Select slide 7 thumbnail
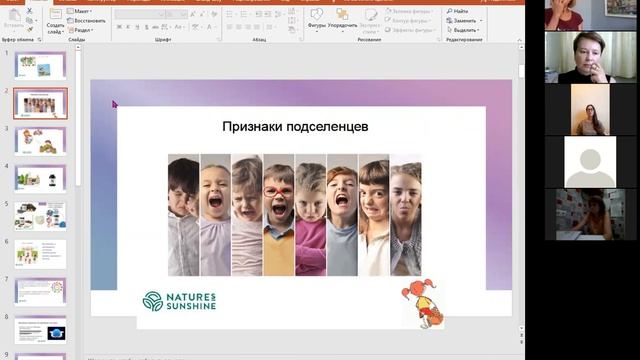Image resolution: width=640 pixels, height=360 pixels. [40, 291]
